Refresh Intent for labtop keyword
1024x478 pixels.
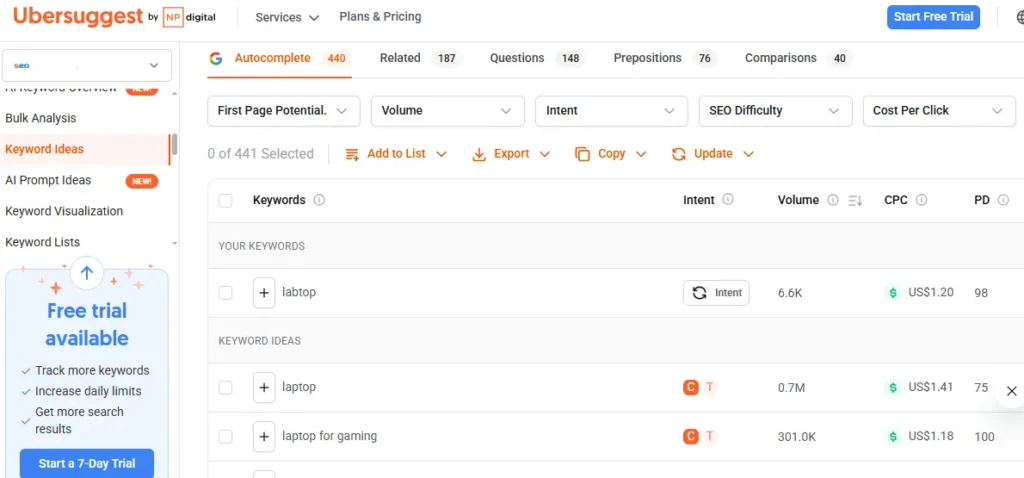point(716,293)
